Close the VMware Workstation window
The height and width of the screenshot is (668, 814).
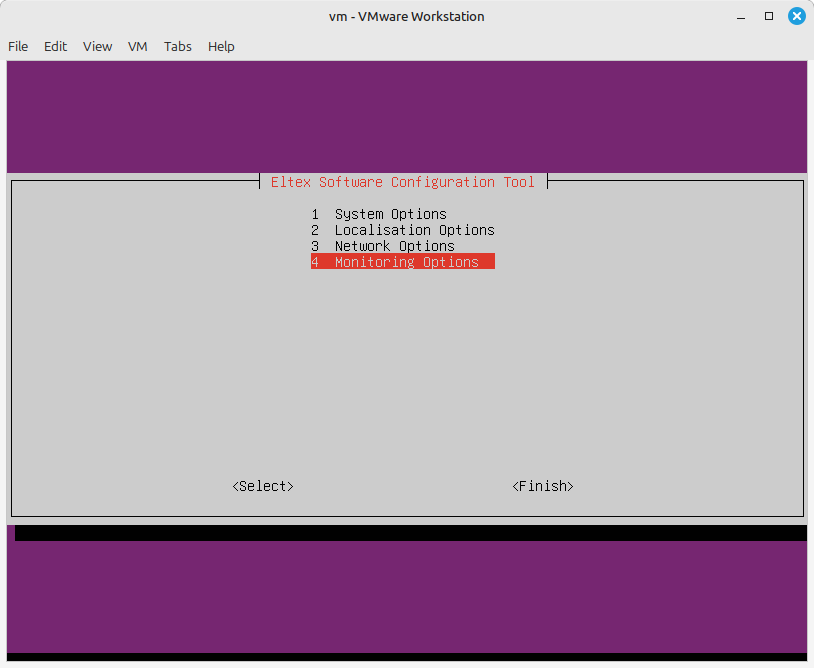797,16
